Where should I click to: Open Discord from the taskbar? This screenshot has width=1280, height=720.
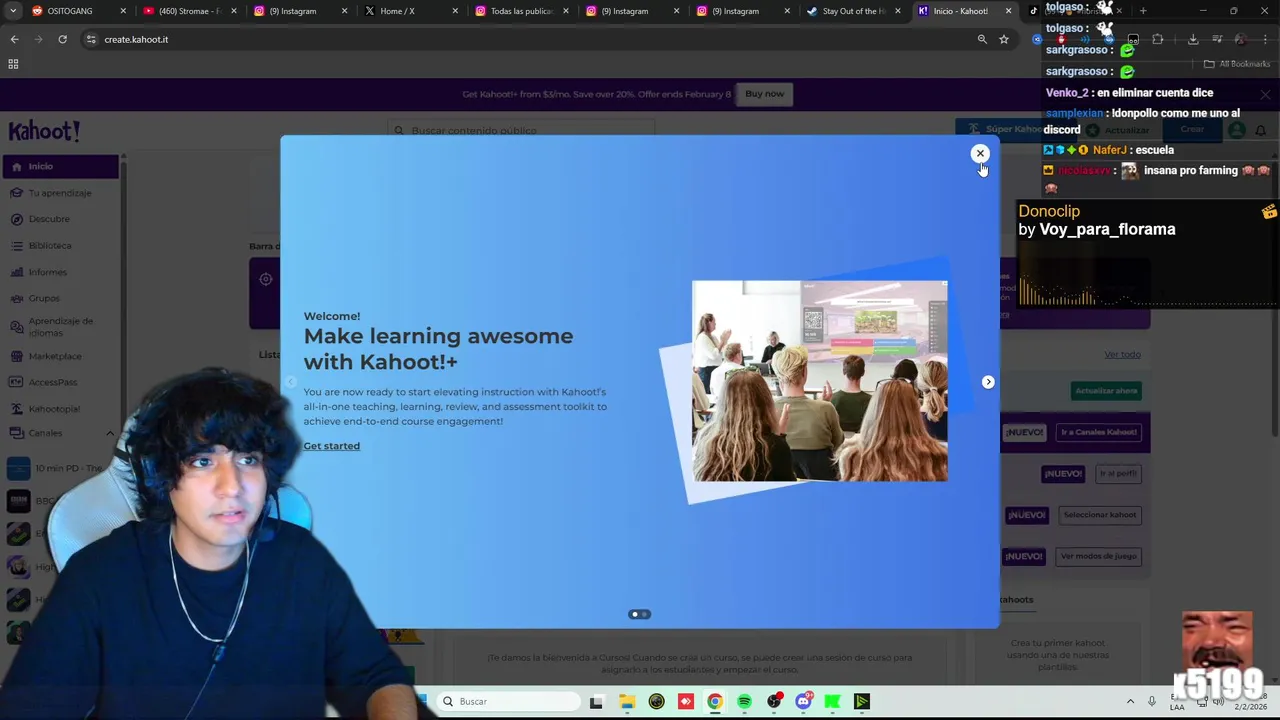coord(803,702)
